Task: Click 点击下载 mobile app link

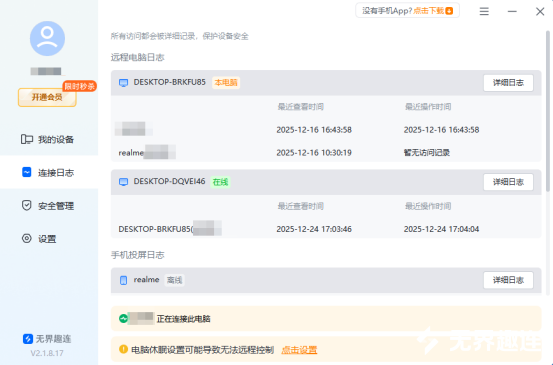Action: pyautogui.click(x=429, y=11)
